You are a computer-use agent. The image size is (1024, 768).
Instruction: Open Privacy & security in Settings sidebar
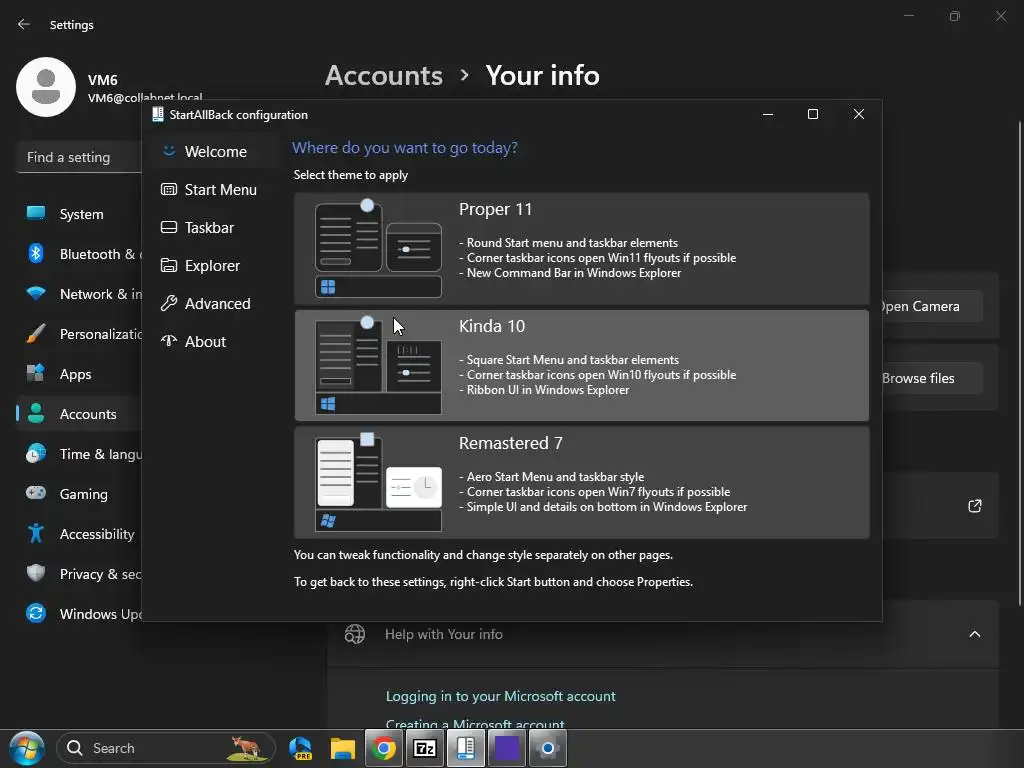coord(80,574)
